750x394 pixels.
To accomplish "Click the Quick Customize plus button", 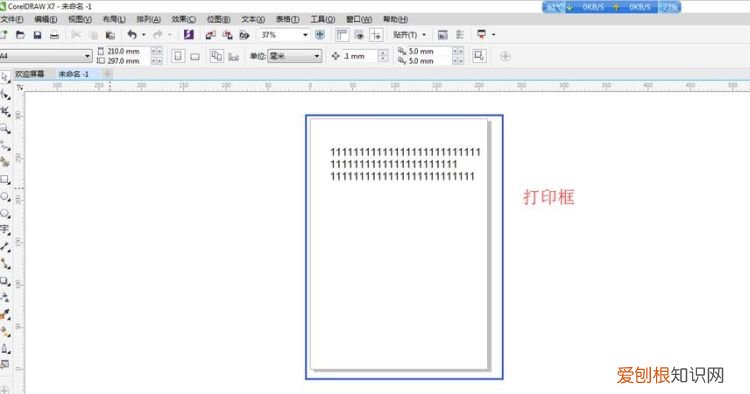I will [505, 56].
